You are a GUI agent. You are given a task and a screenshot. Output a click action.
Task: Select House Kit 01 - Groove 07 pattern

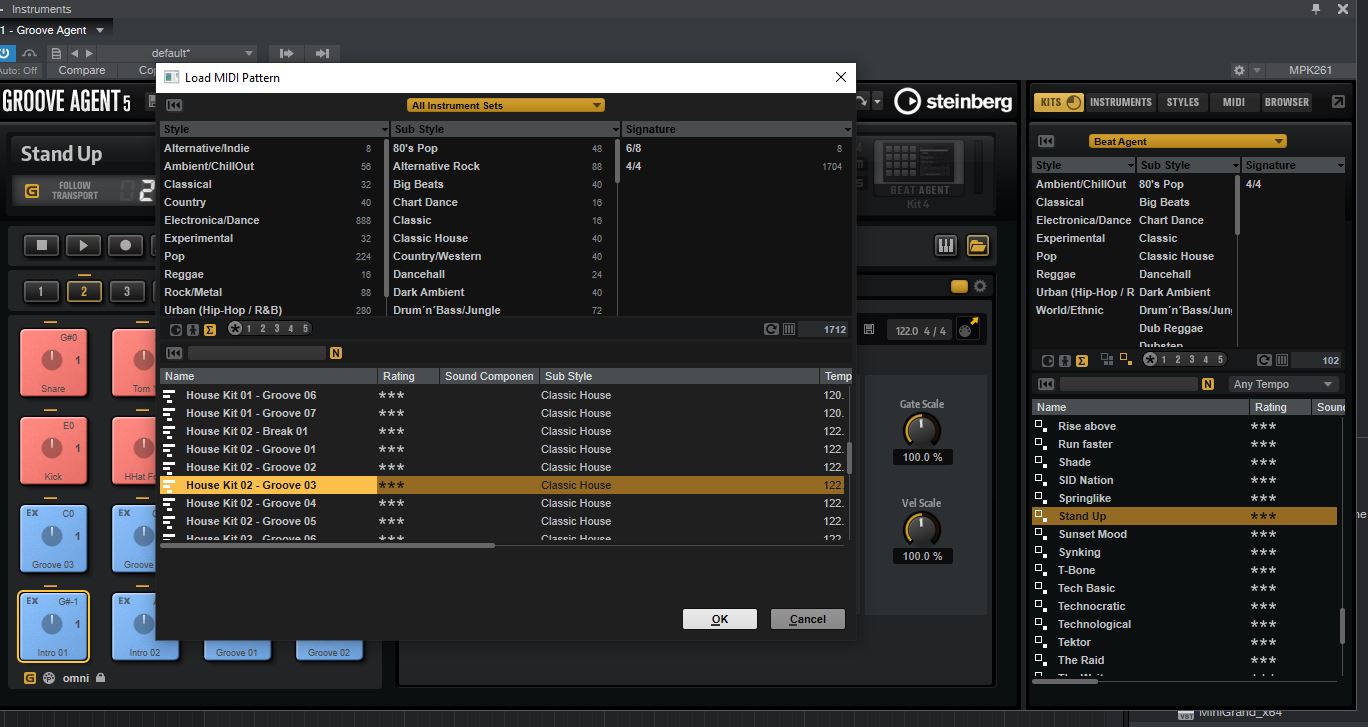502,413
